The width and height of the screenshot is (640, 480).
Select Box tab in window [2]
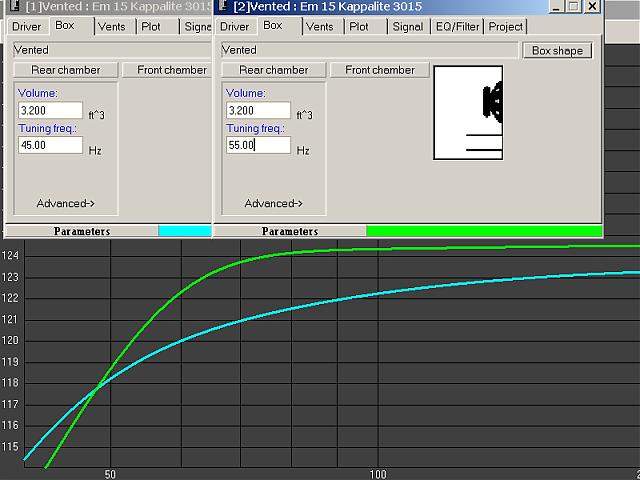point(273,26)
